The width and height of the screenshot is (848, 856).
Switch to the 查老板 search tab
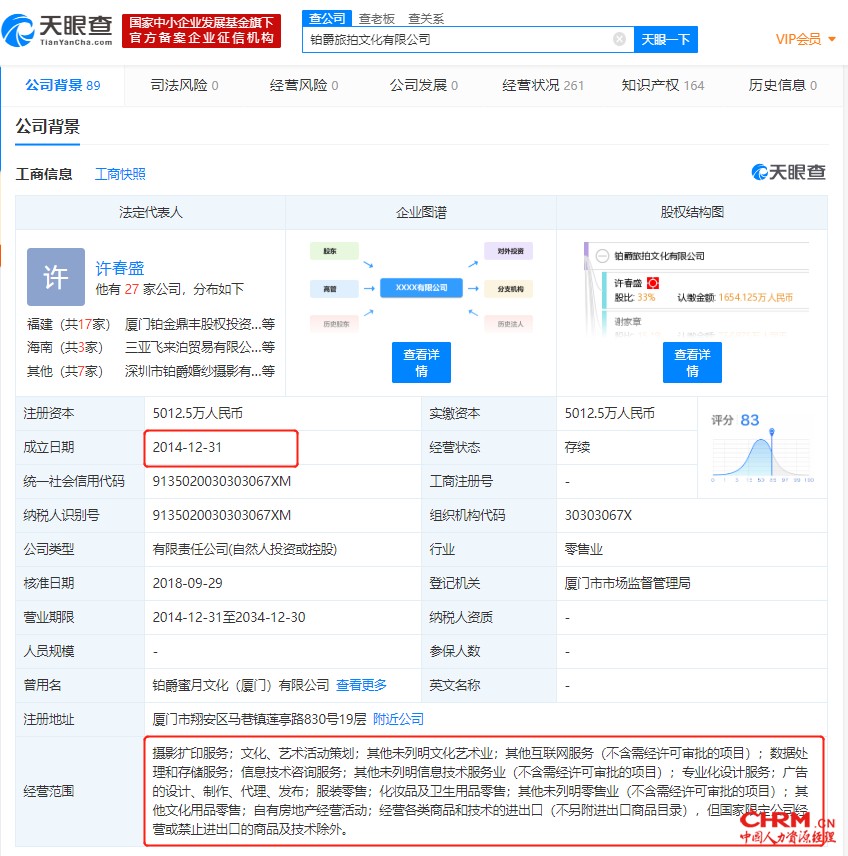(377, 18)
